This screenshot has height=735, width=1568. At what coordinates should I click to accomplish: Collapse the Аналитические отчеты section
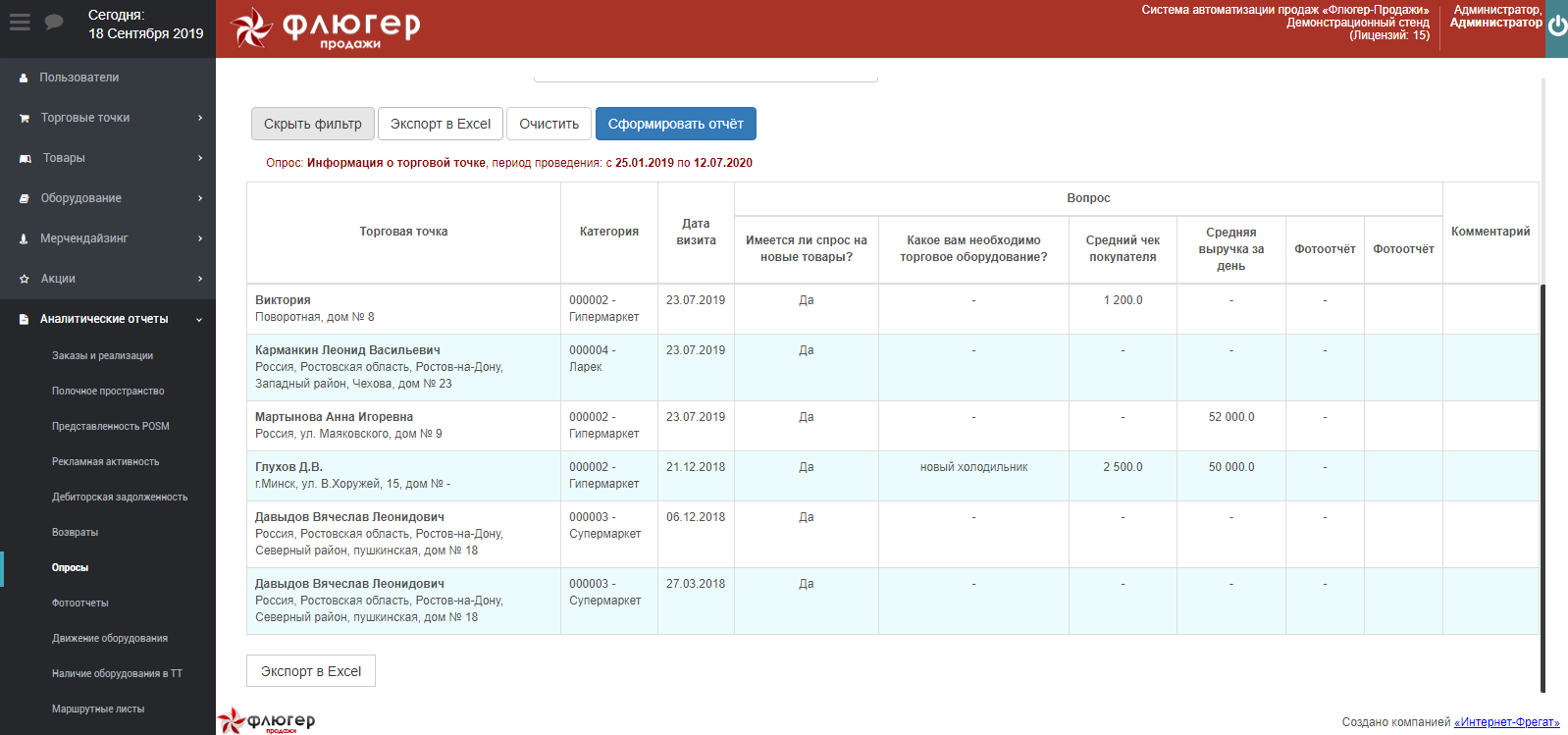tap(200, 319)
